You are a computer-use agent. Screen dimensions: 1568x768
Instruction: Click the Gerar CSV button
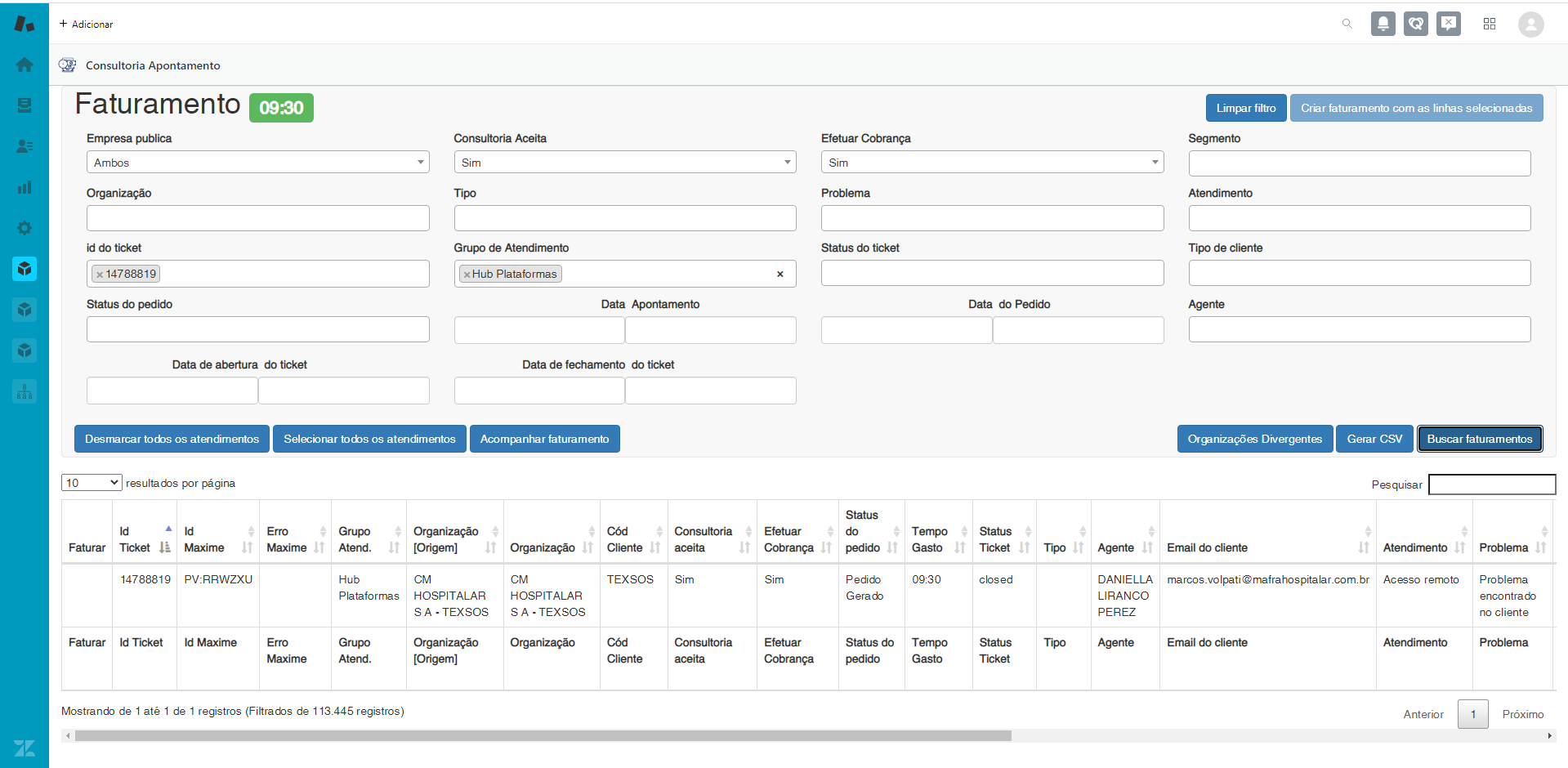[1374, 439]
